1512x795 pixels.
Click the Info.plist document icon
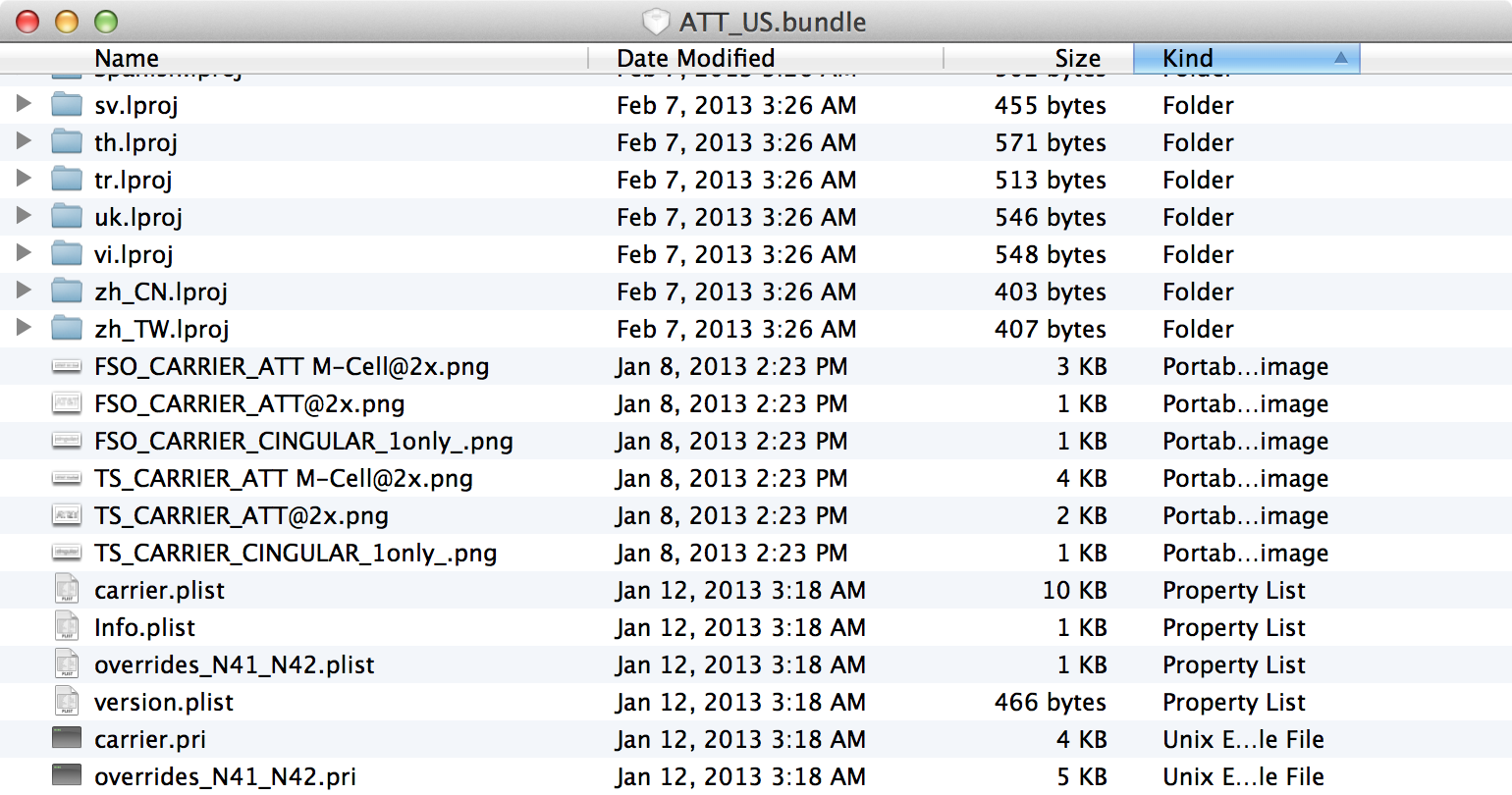tap(67, 626)
